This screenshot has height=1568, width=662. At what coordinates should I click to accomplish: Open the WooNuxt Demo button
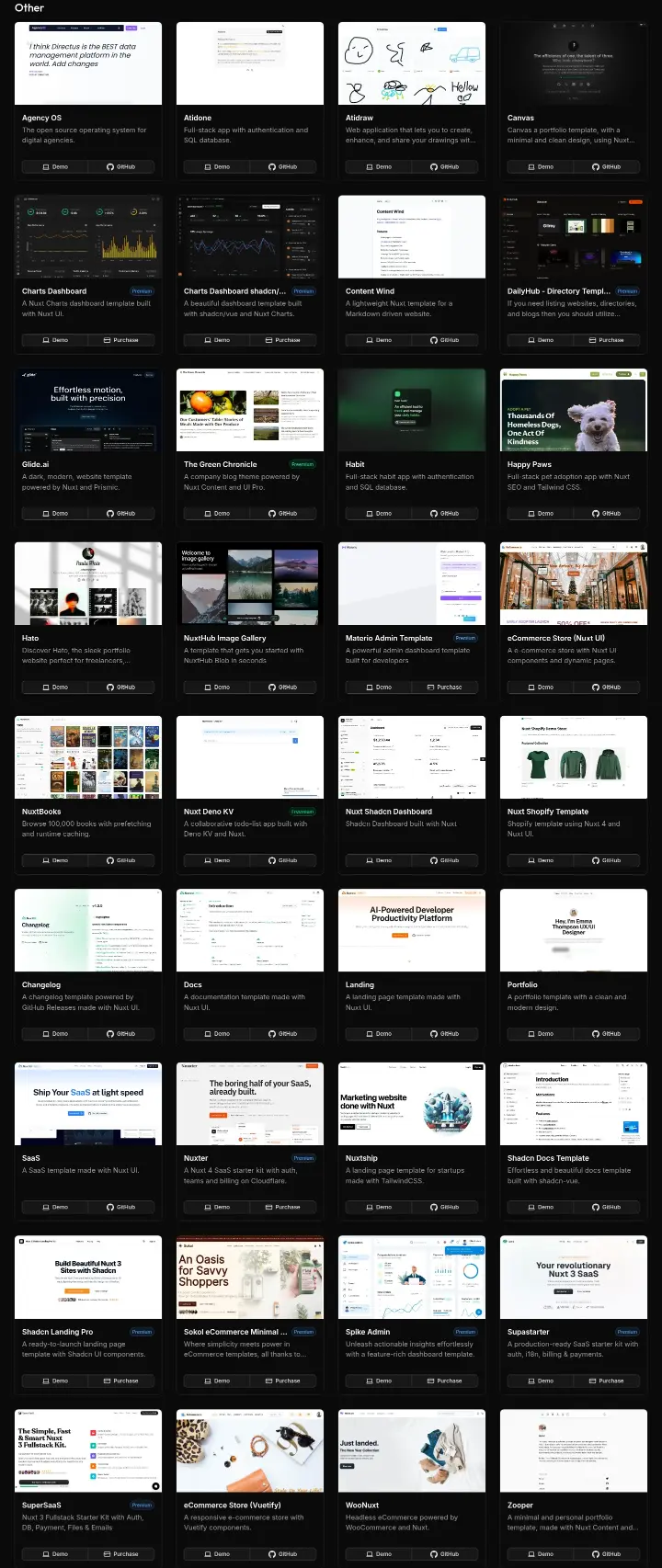379,1554
